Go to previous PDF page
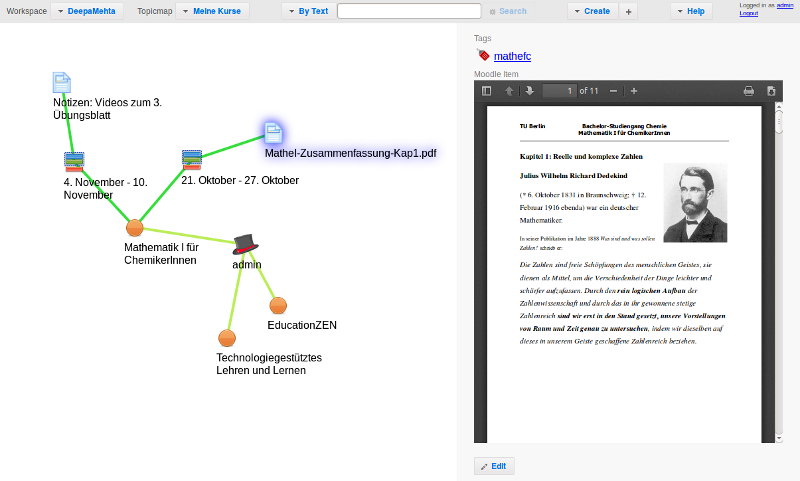Viewport: 800px width, 481px height. click(x=509, y=91)
